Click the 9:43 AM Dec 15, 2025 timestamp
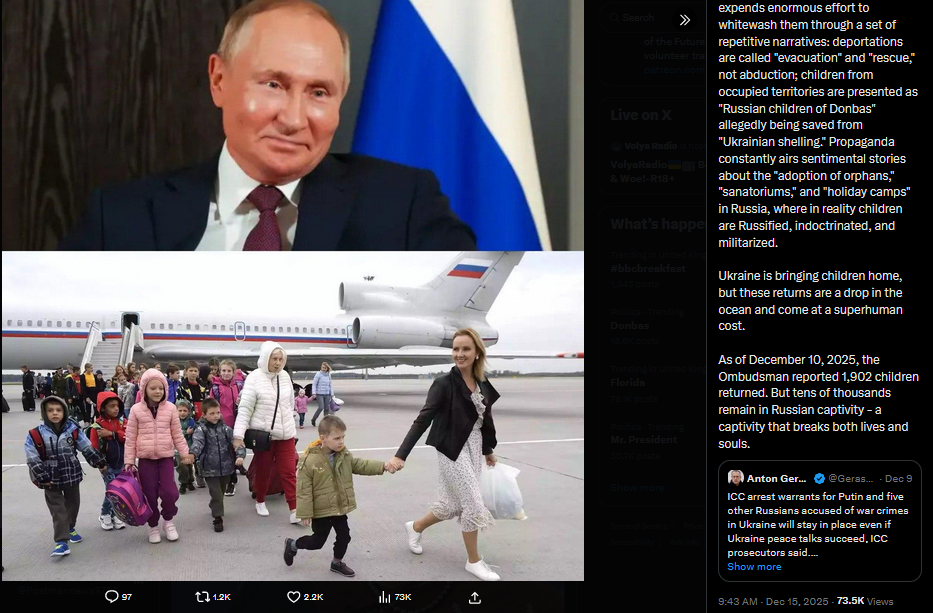The height and width of the screenshot is (613, 933). tap(773, 601)
